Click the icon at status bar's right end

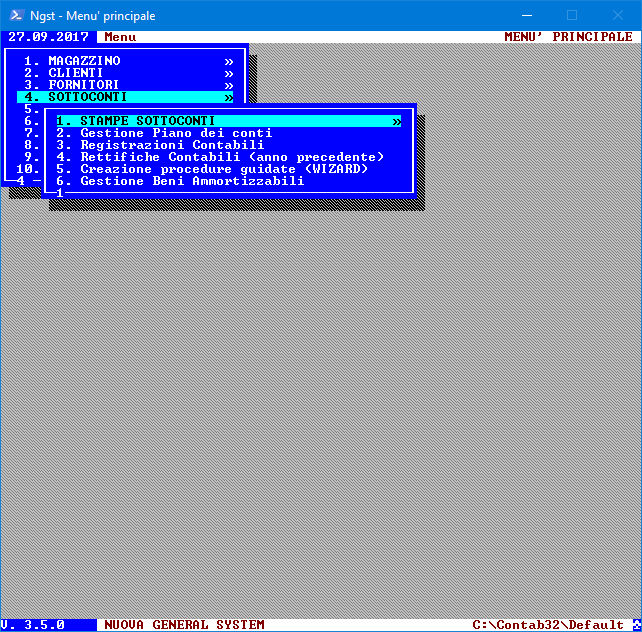(x=635, y=625)
